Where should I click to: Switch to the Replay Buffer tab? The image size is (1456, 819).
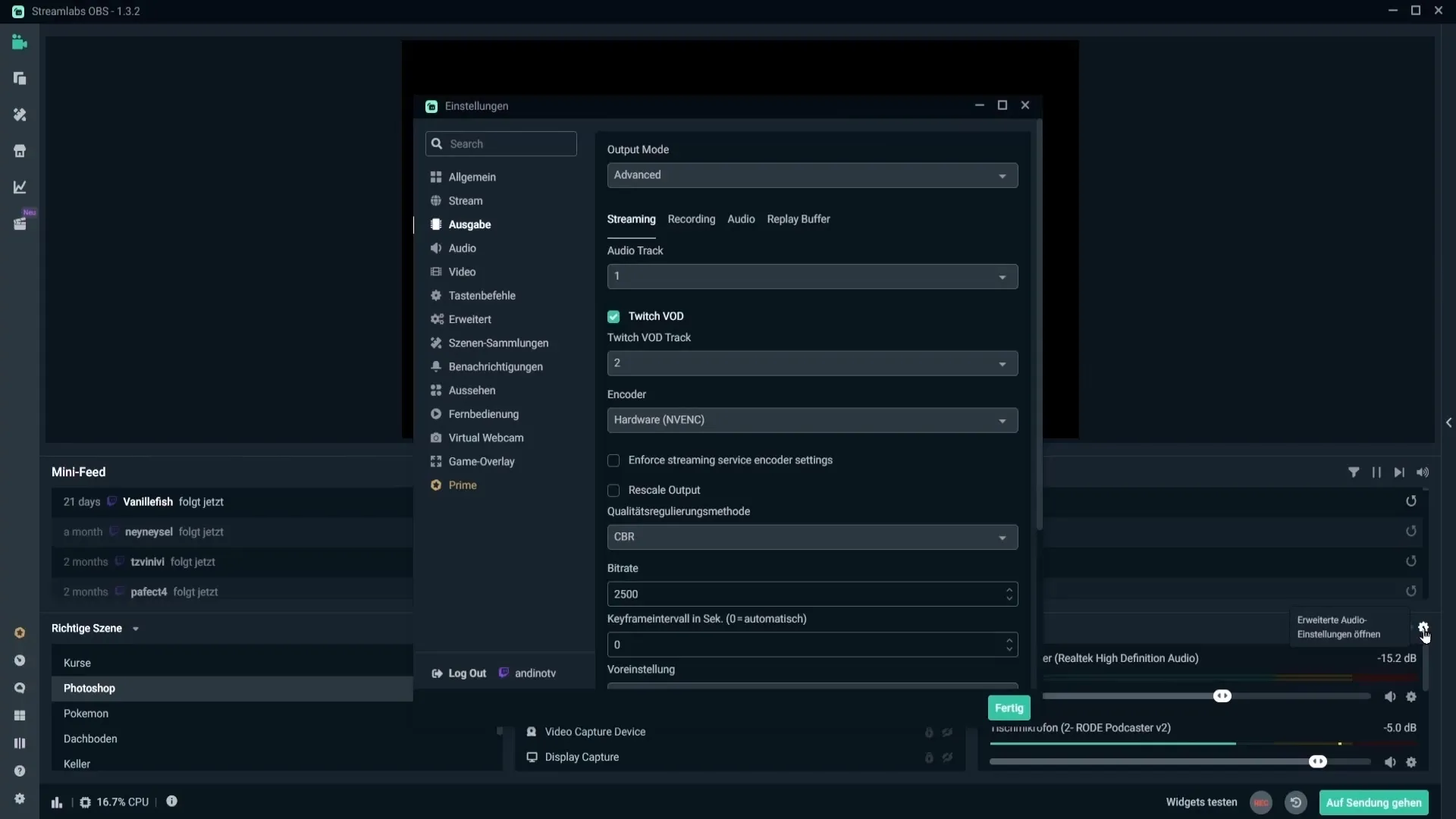pyautogui.click(x=798, y=219)
